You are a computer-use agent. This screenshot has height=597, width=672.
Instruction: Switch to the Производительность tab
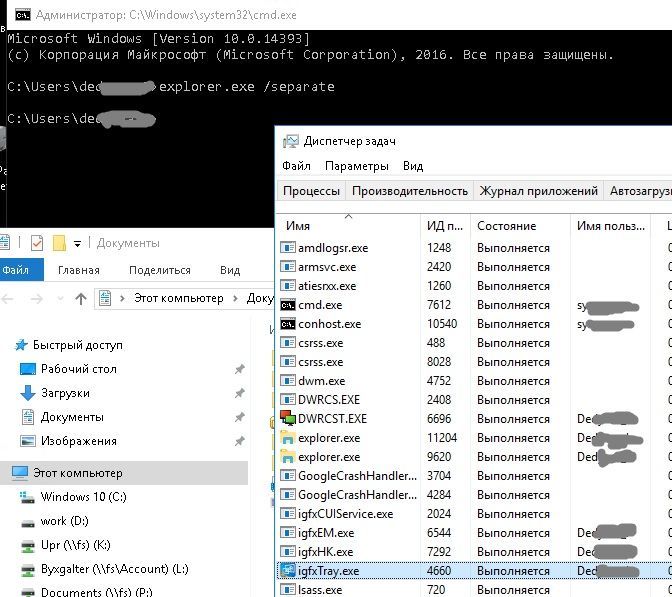click(410, 191)
